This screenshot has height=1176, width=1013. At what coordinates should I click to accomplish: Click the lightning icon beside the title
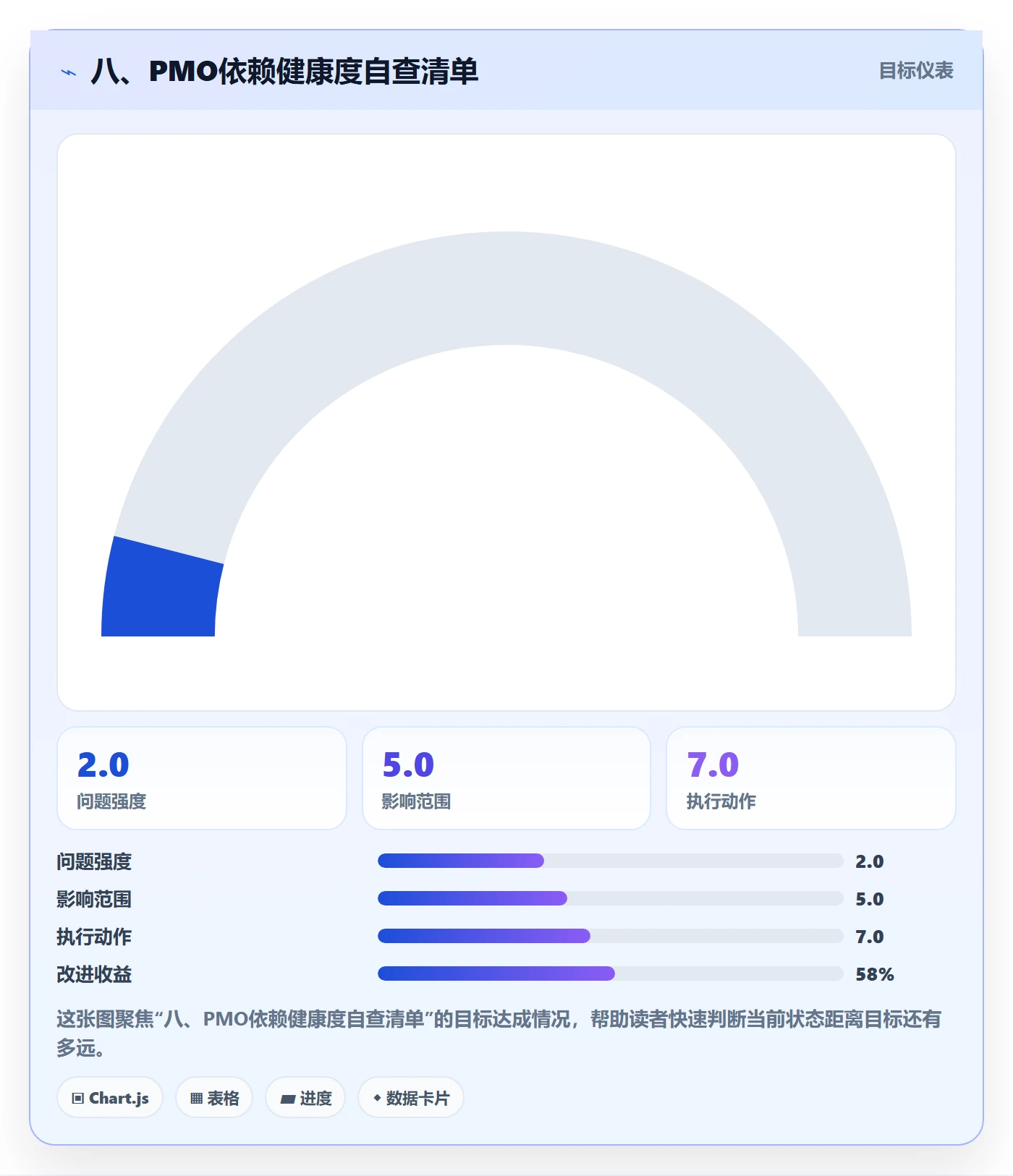69,72
